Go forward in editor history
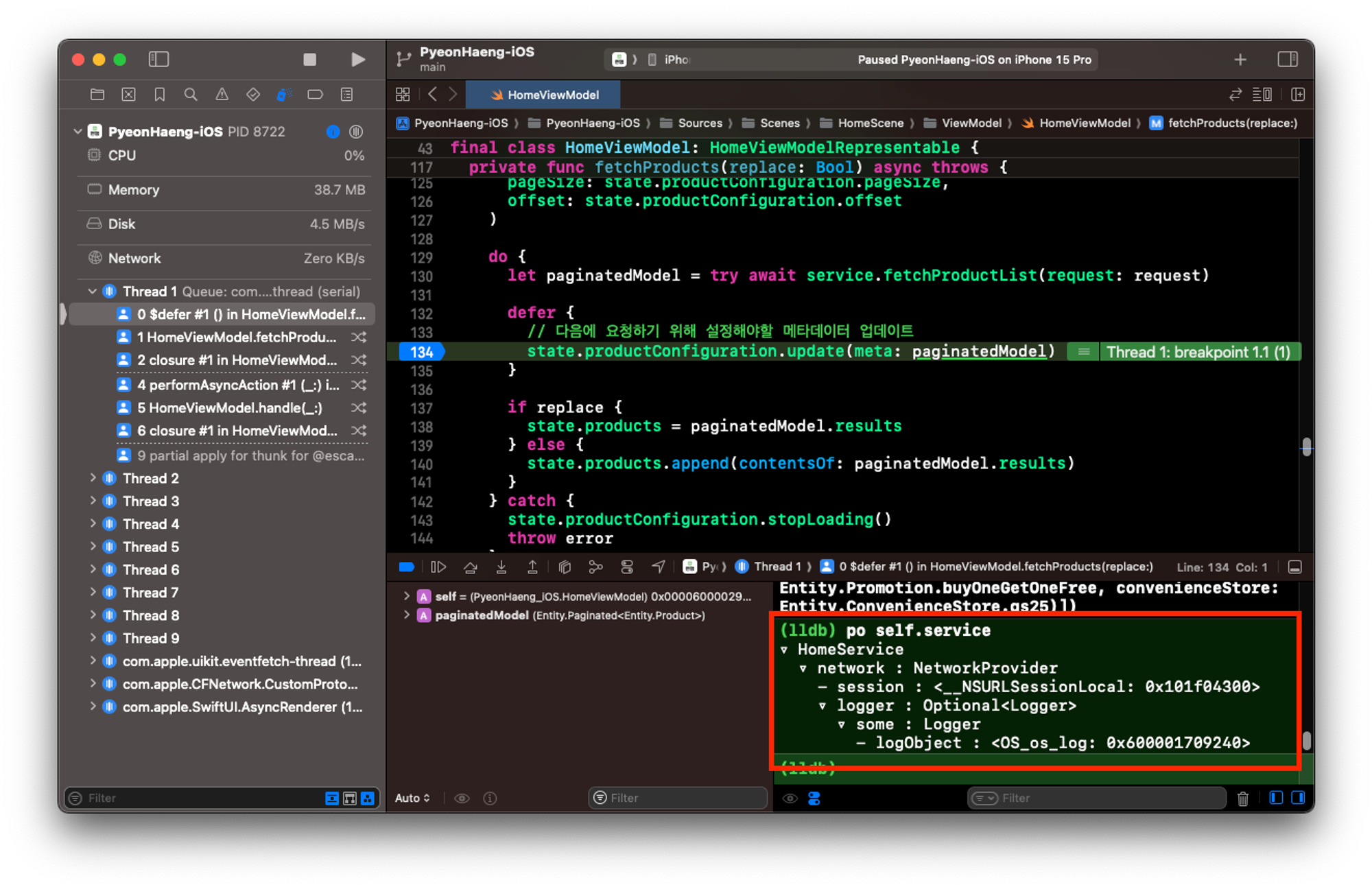1372x889 pixels. pos(453,95)
